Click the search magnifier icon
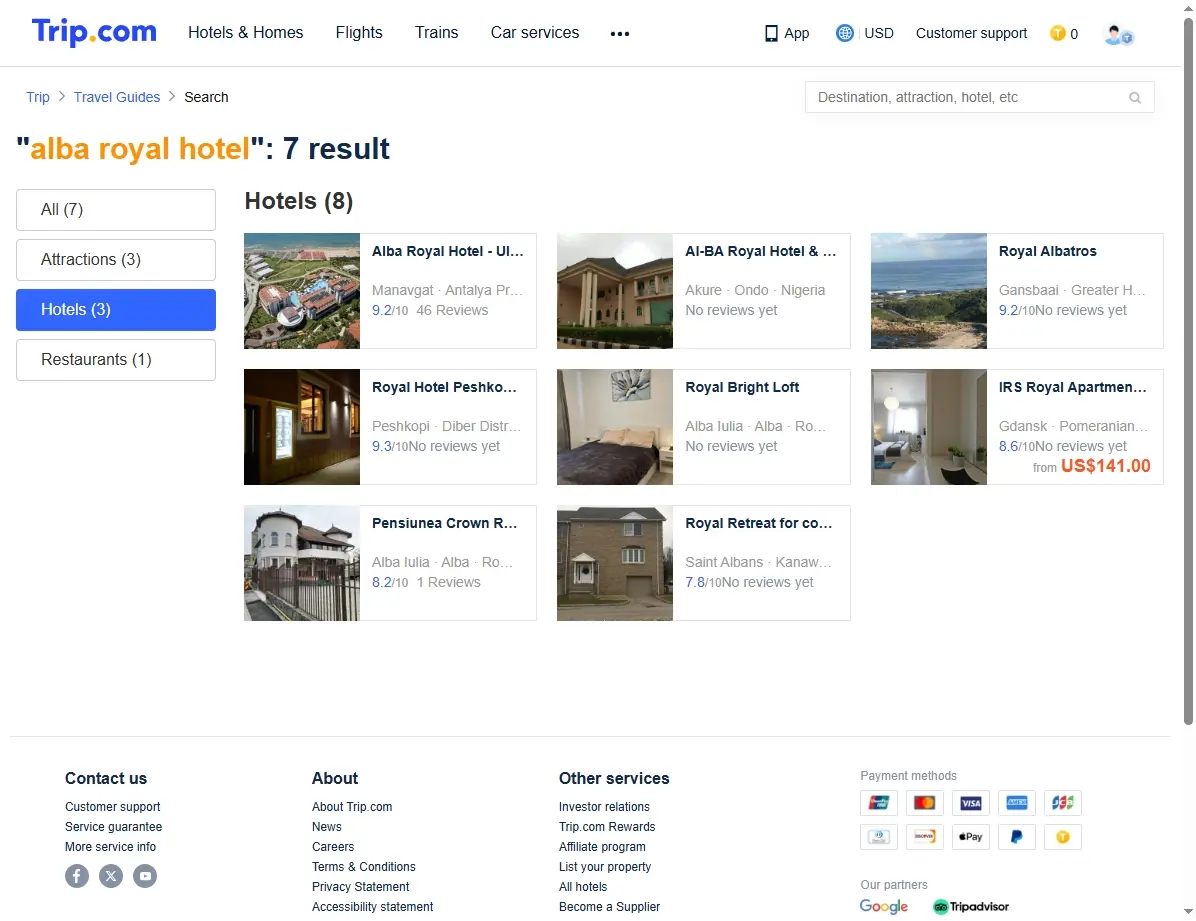The width and height of the screenshot is (1196, 921). coord(1135,98)
